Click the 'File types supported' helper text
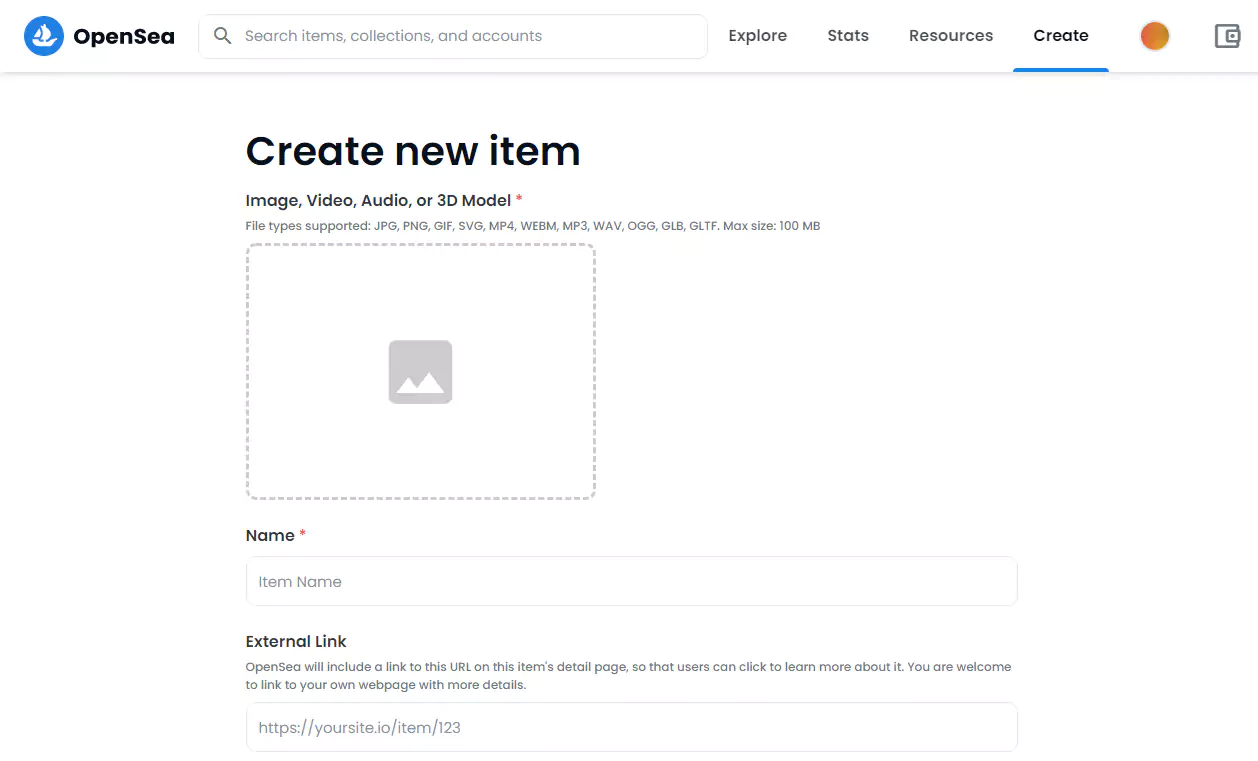This screenshot has height=761, width=1258. [533, 226]
